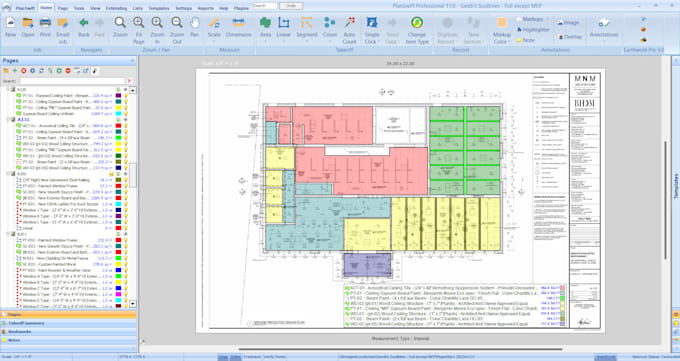Click the Markup Color swatch button

click(502, 30)
